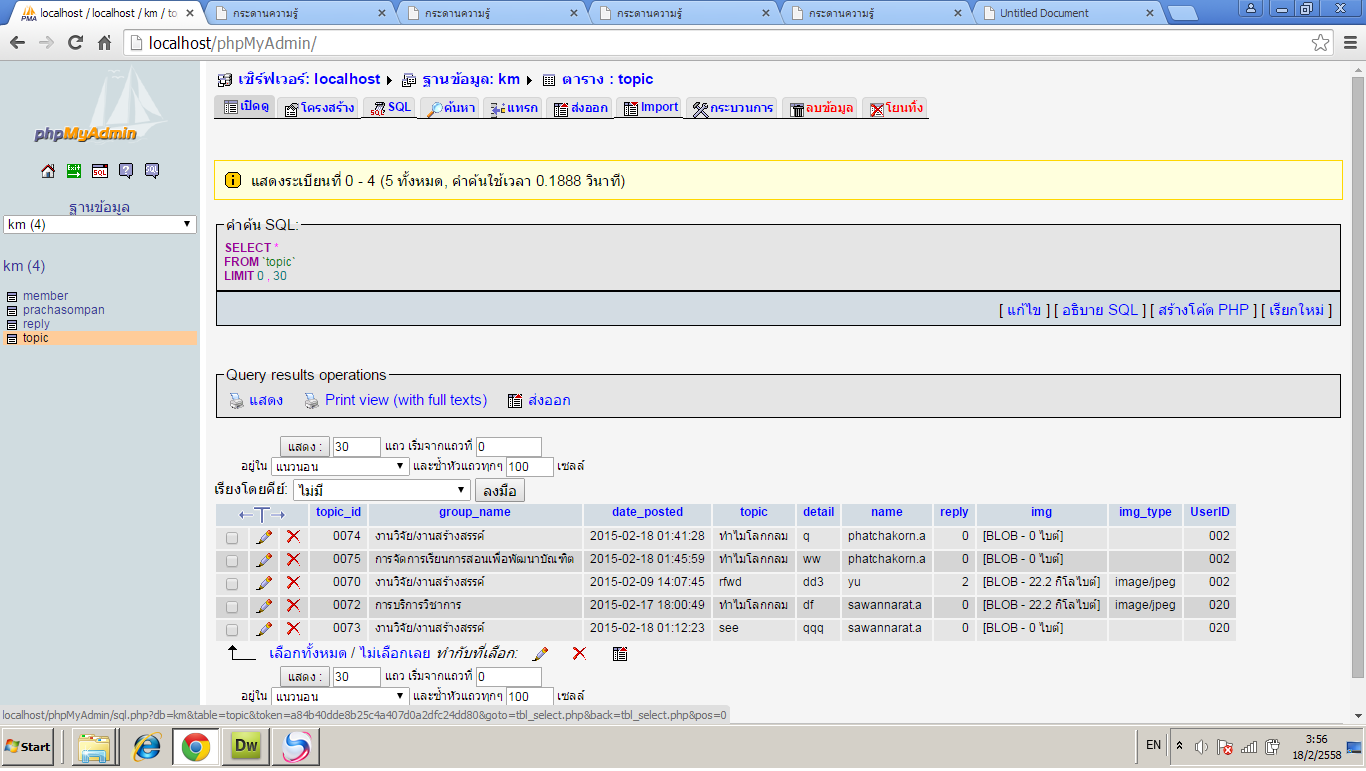1366x771 pixels.
Task: Open browse icon for reply table
Action: pos(12,325)
